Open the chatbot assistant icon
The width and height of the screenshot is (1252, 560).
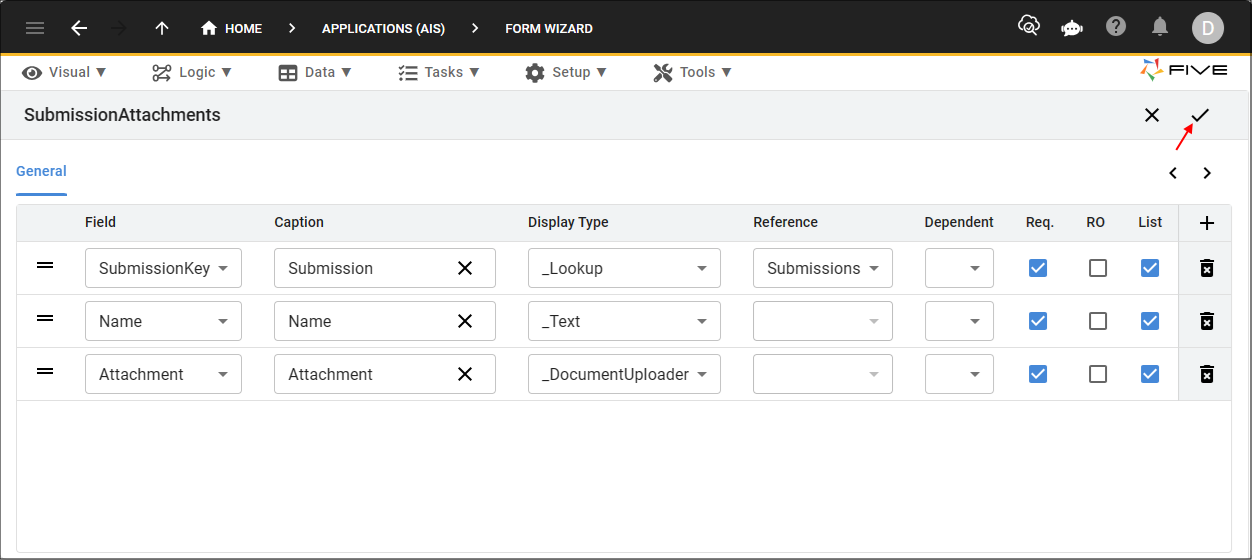tap(1072, 27)
